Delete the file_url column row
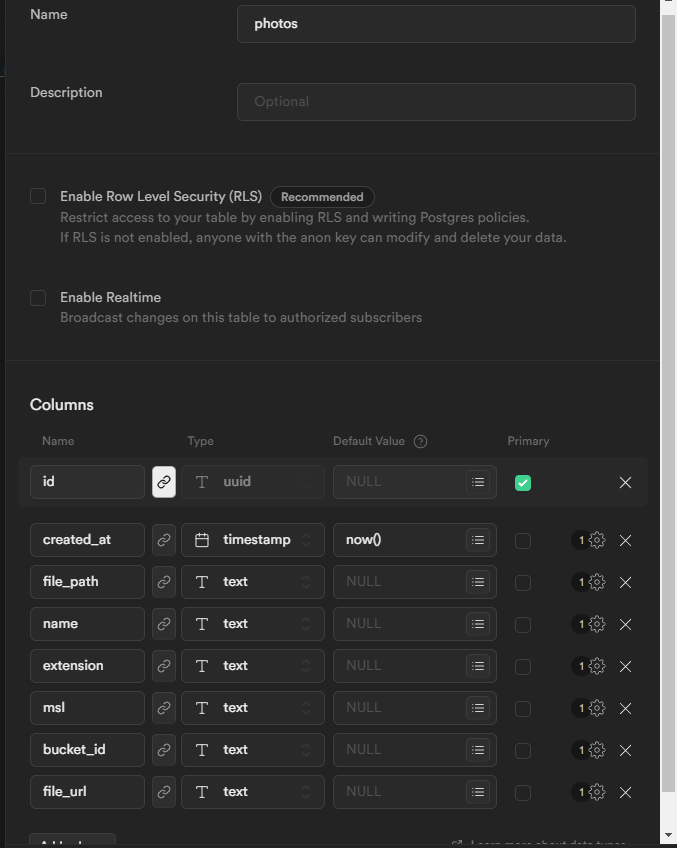The image size is (677, 848). pos(625,792)
